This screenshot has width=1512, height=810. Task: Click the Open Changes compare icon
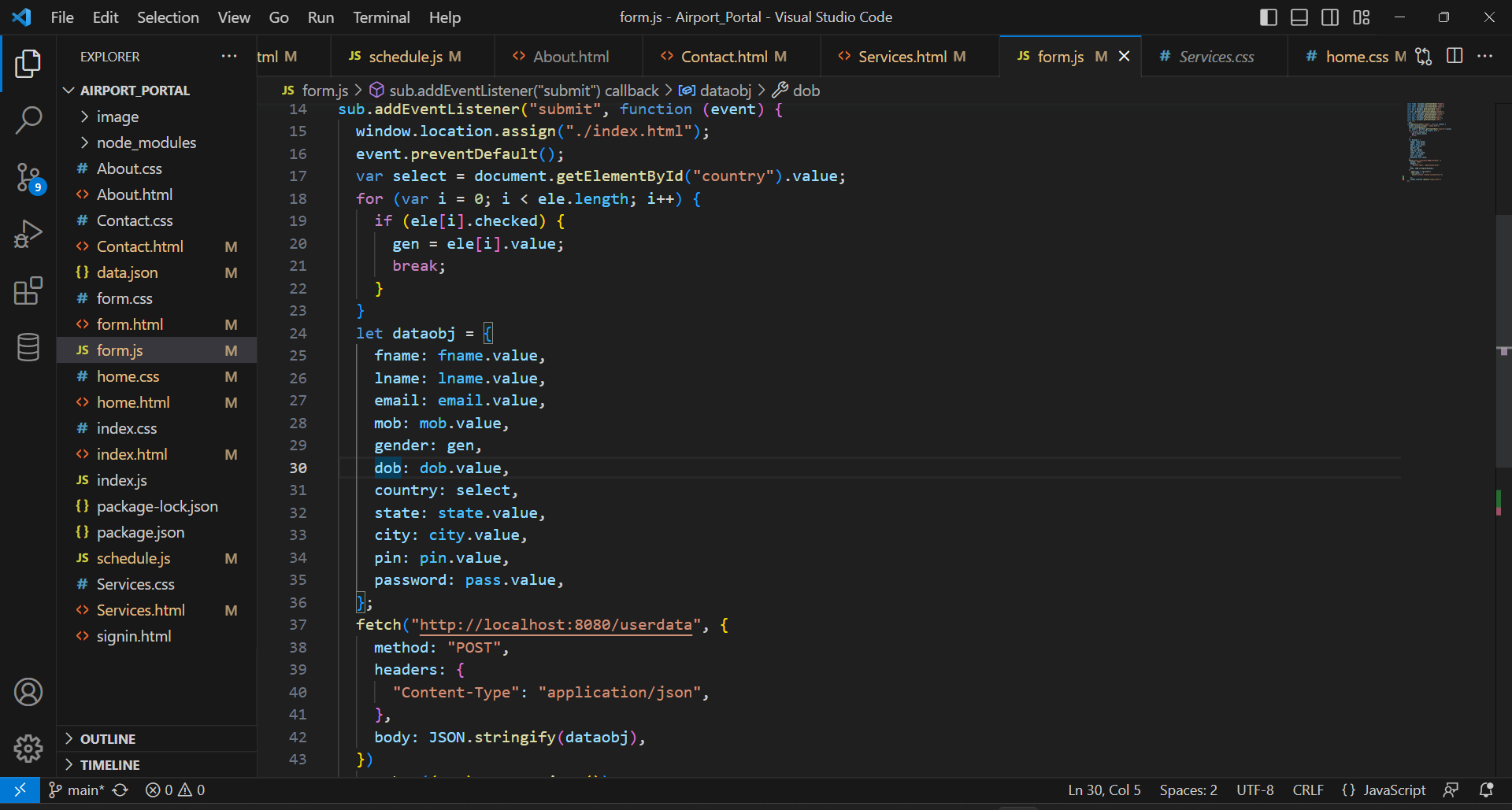1423,56
